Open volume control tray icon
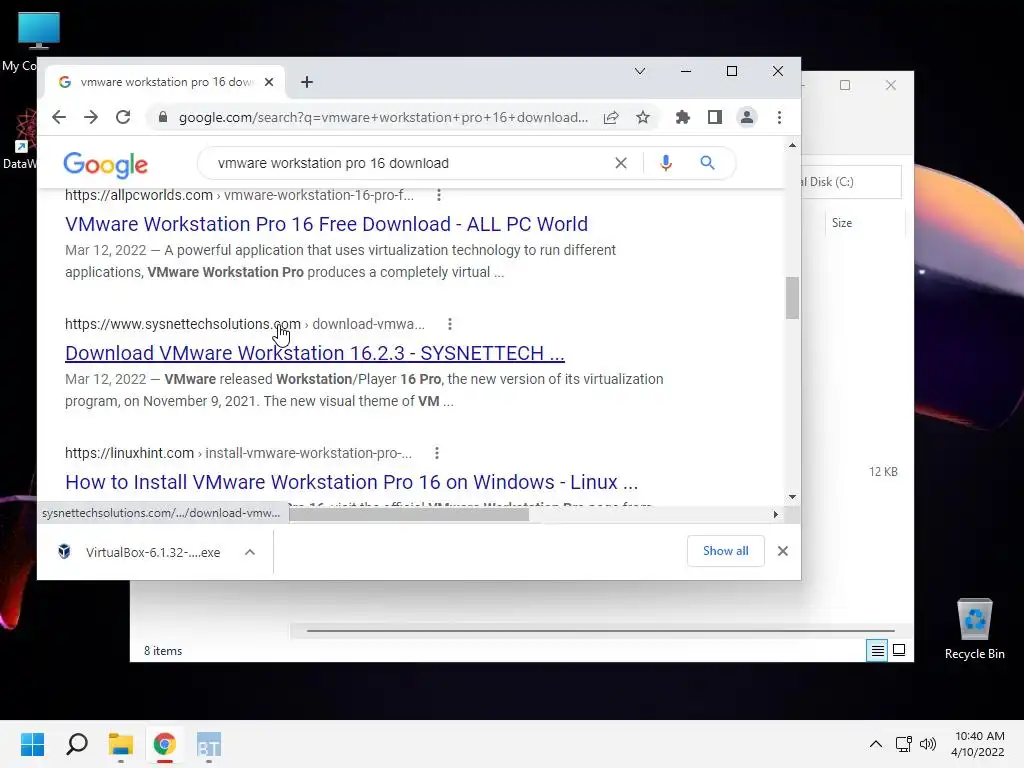 (927, 744)
